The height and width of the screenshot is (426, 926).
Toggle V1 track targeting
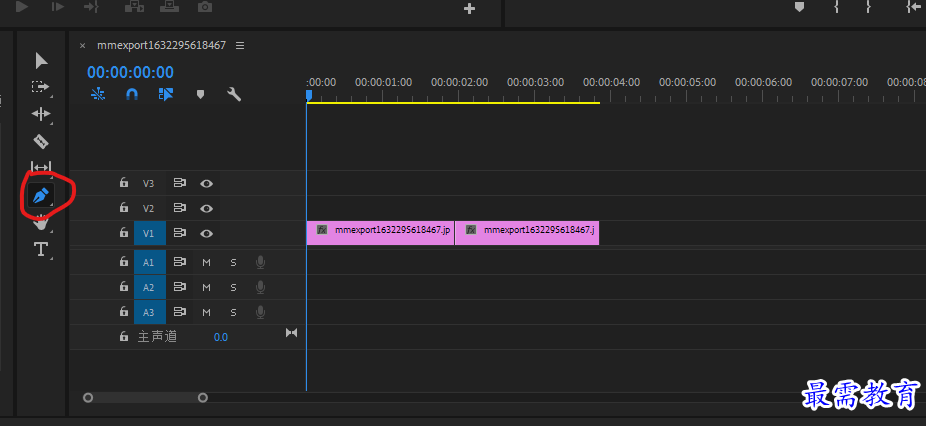pos(150,233)
